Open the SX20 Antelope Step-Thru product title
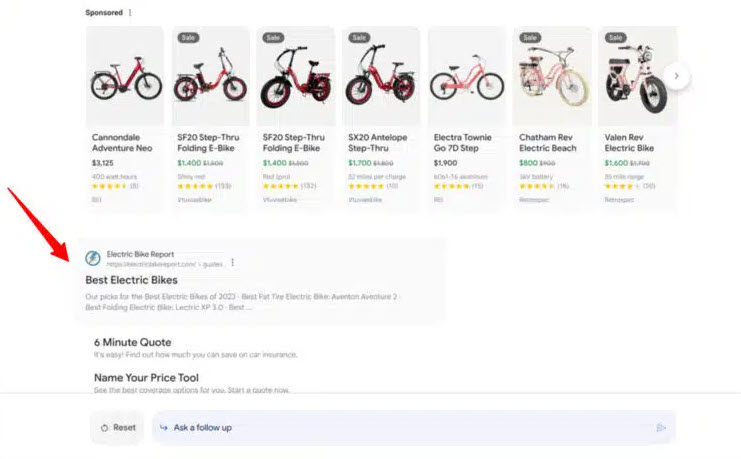 coord(377,143)
